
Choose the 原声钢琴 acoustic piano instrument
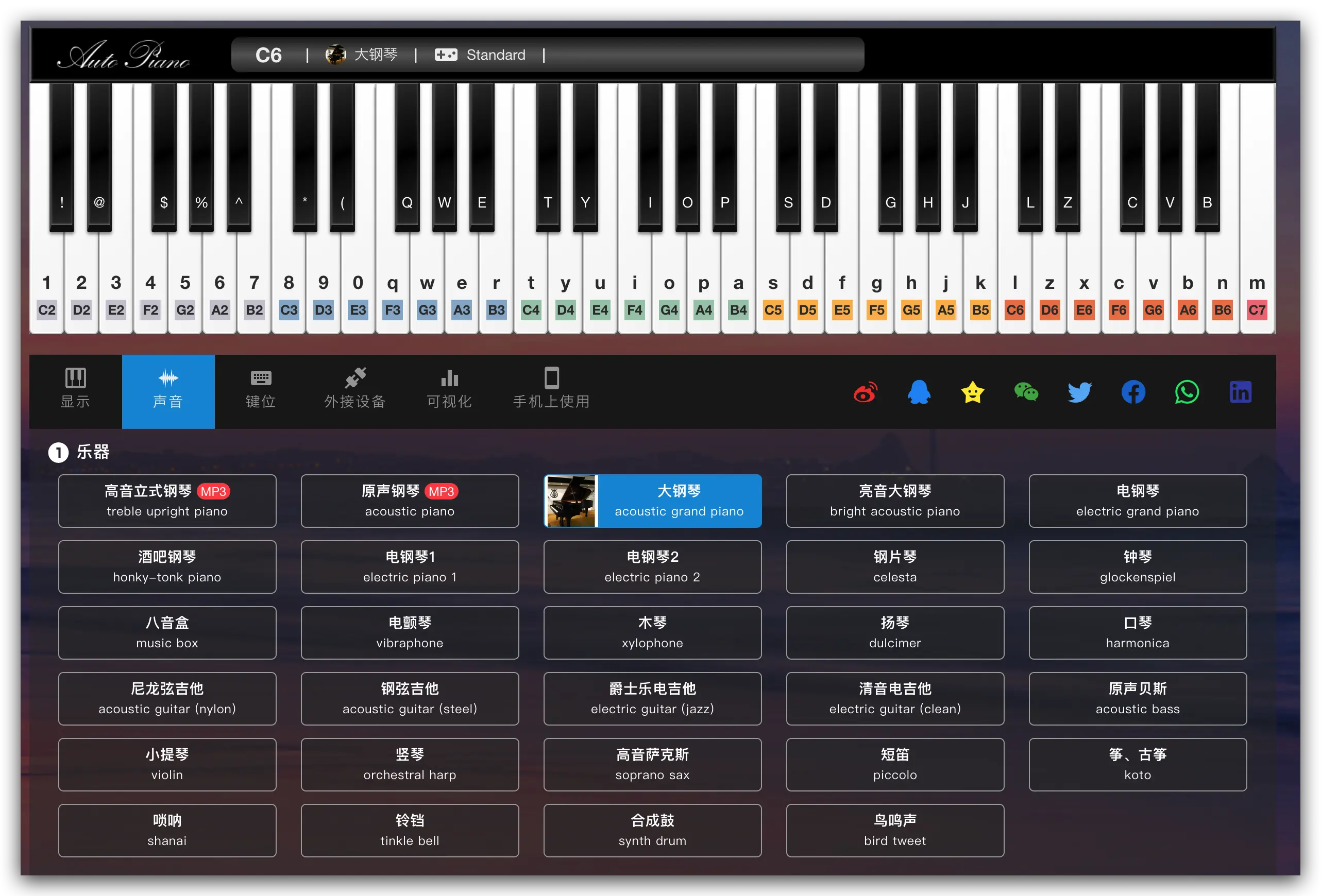pyautogui.click(x=410, y=501)
